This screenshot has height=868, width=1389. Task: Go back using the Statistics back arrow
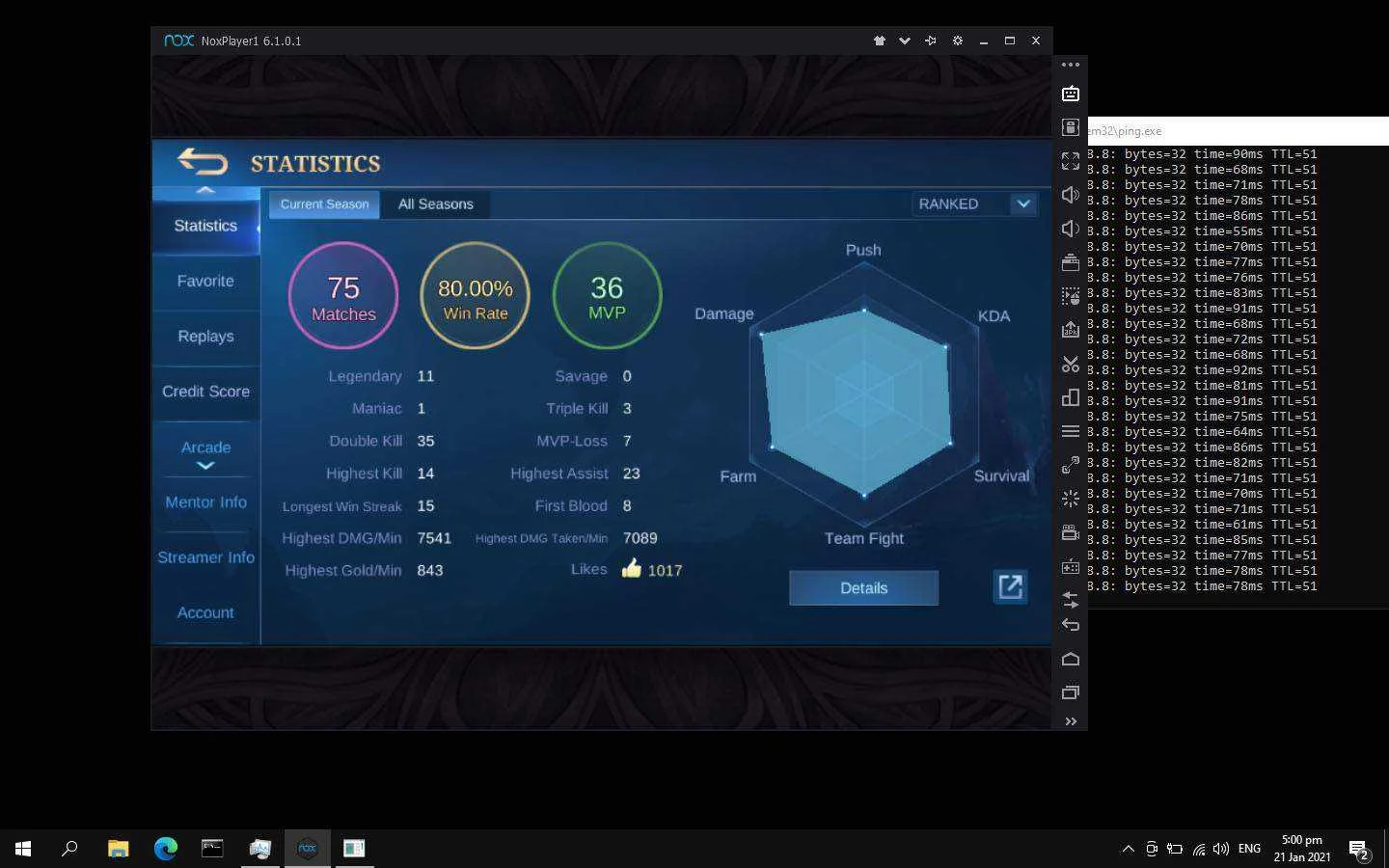pos(203,162)
